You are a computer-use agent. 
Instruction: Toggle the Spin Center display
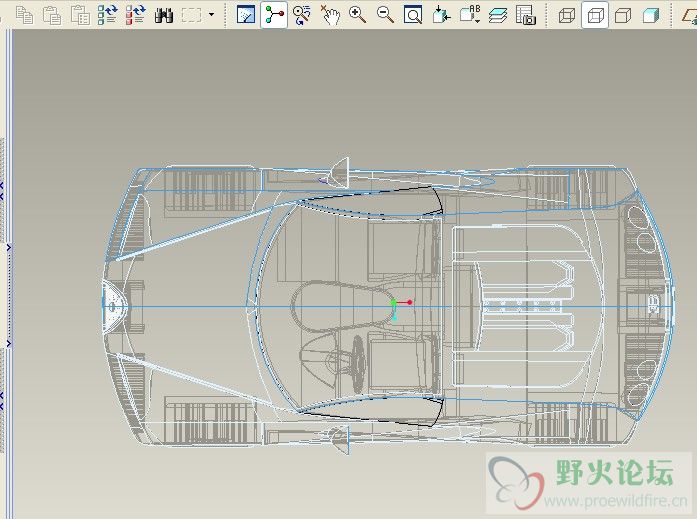click(x=274, y=15)
